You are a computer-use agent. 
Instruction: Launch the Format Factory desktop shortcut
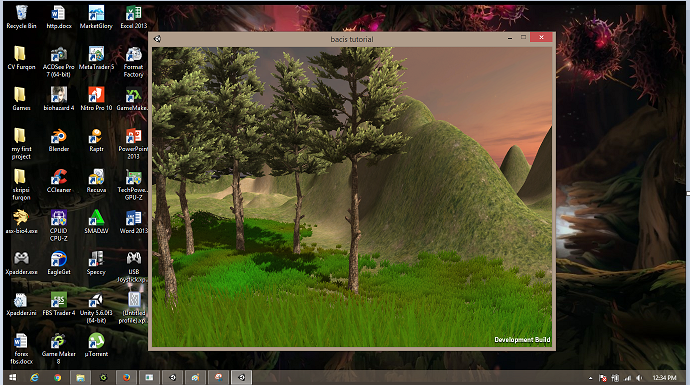click(x=133, y=62)
